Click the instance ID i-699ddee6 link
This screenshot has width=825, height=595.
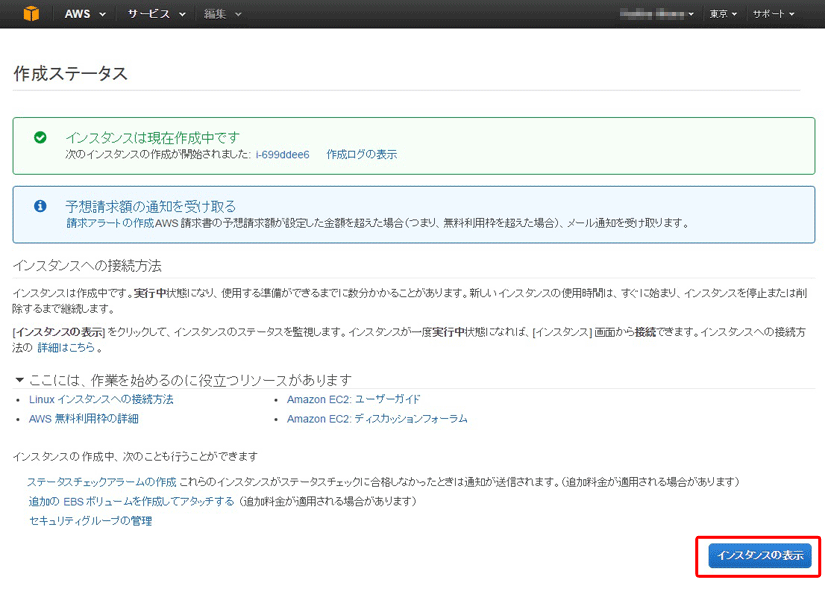[283, 155]
